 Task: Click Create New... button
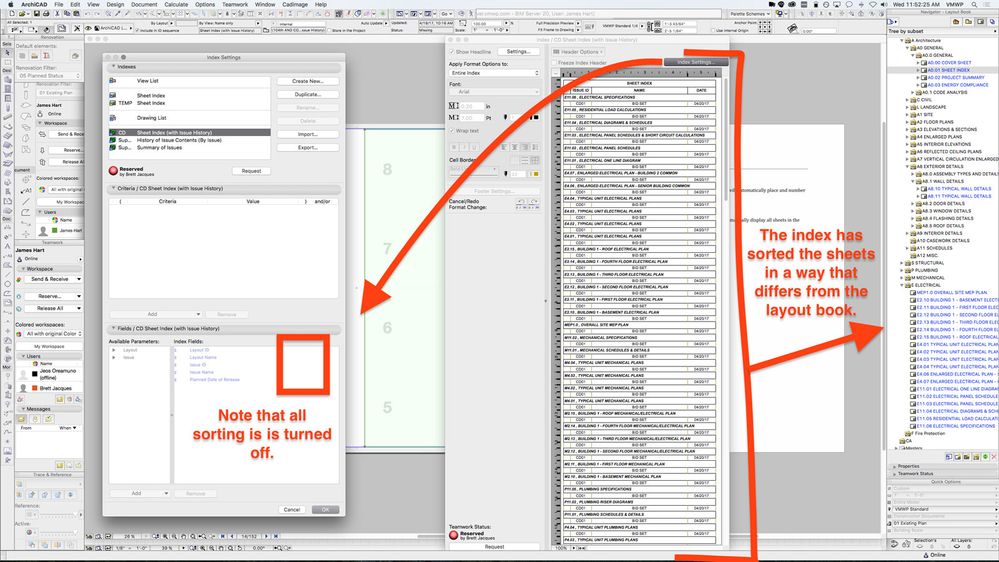pos(308,81)
